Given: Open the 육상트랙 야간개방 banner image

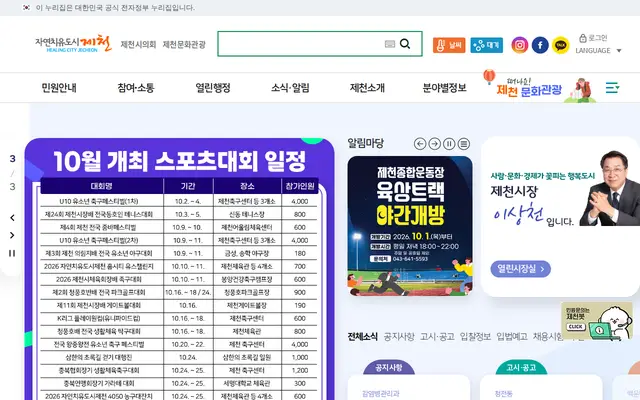Looking at the screenshot, I should 410,226.
